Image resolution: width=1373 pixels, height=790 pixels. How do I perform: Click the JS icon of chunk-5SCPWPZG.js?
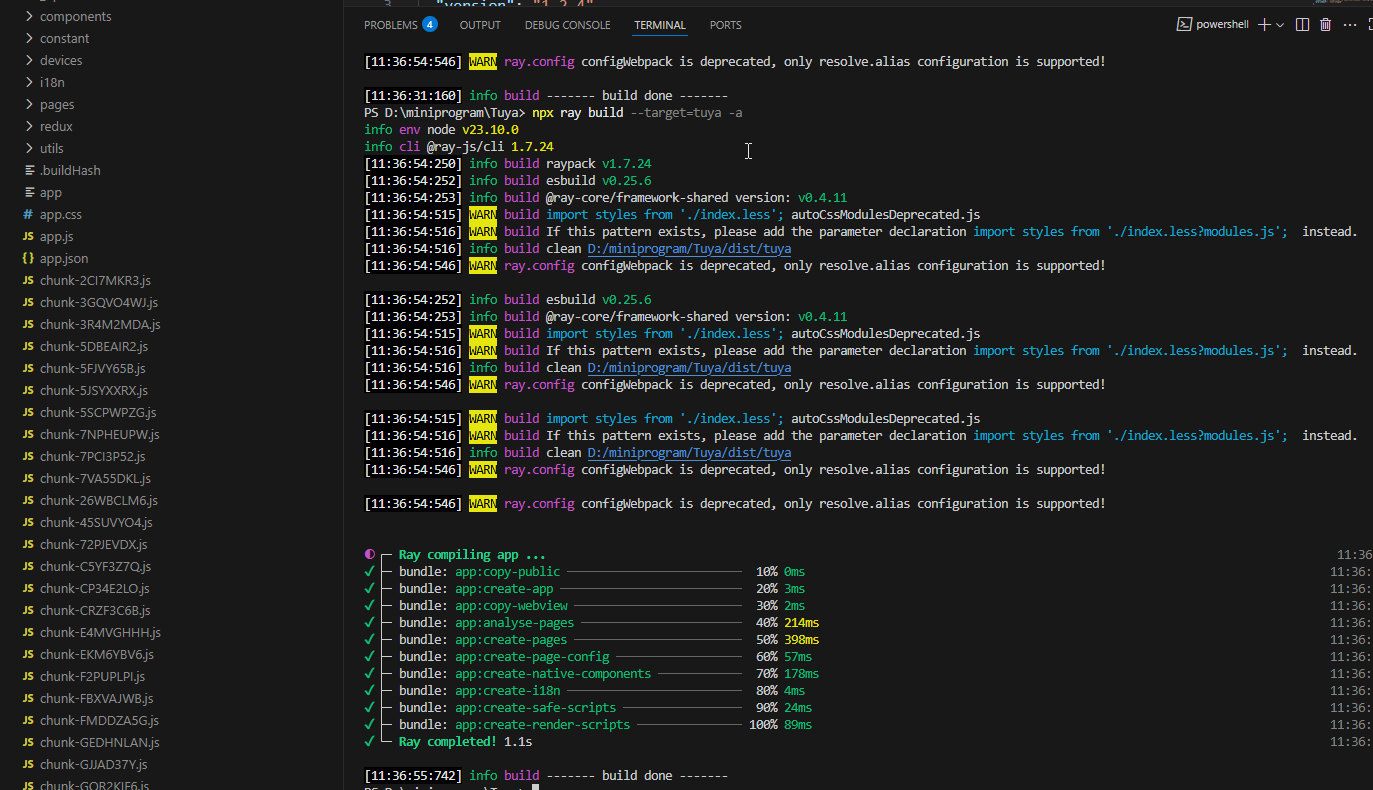point(28,412)
